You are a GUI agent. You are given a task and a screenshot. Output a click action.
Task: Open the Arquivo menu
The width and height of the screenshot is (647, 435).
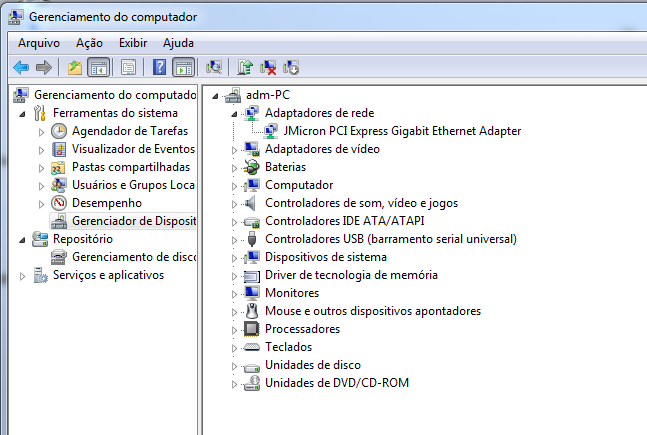[x=39, y=43]
